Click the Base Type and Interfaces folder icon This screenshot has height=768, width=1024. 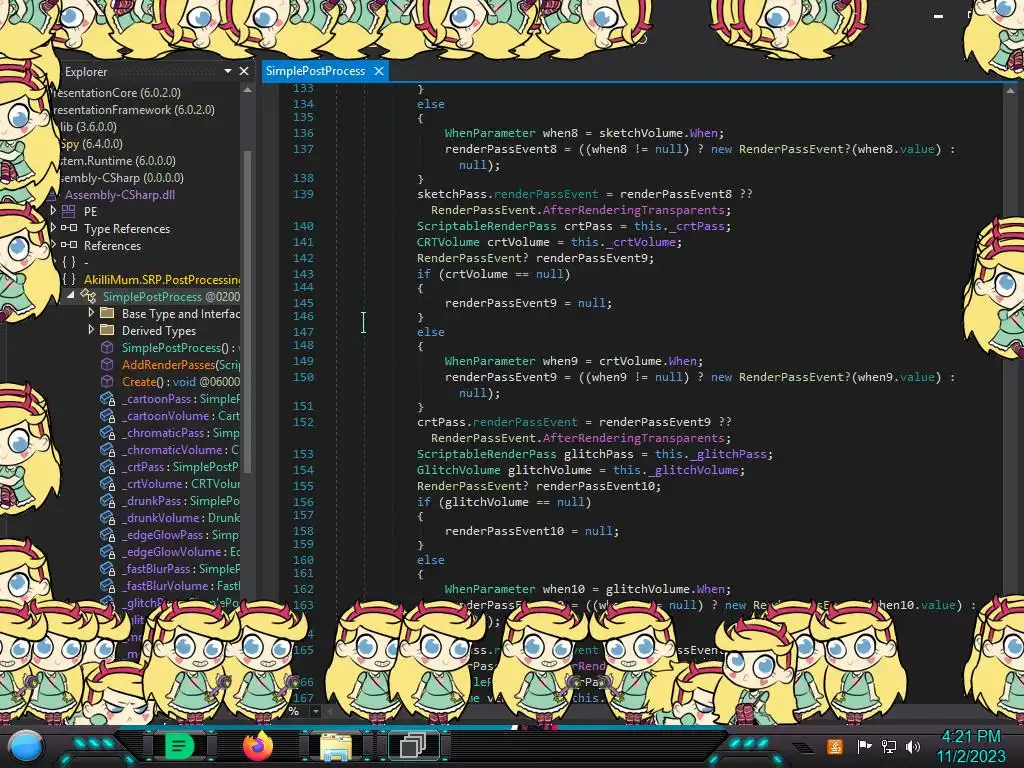point(107,313)
